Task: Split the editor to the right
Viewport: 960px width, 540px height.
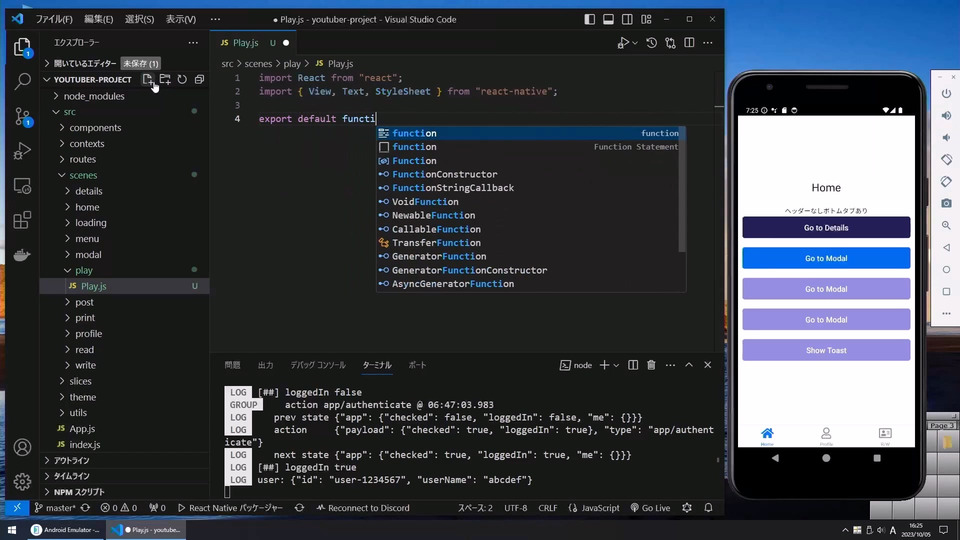Action: click(x=689, y=43)
